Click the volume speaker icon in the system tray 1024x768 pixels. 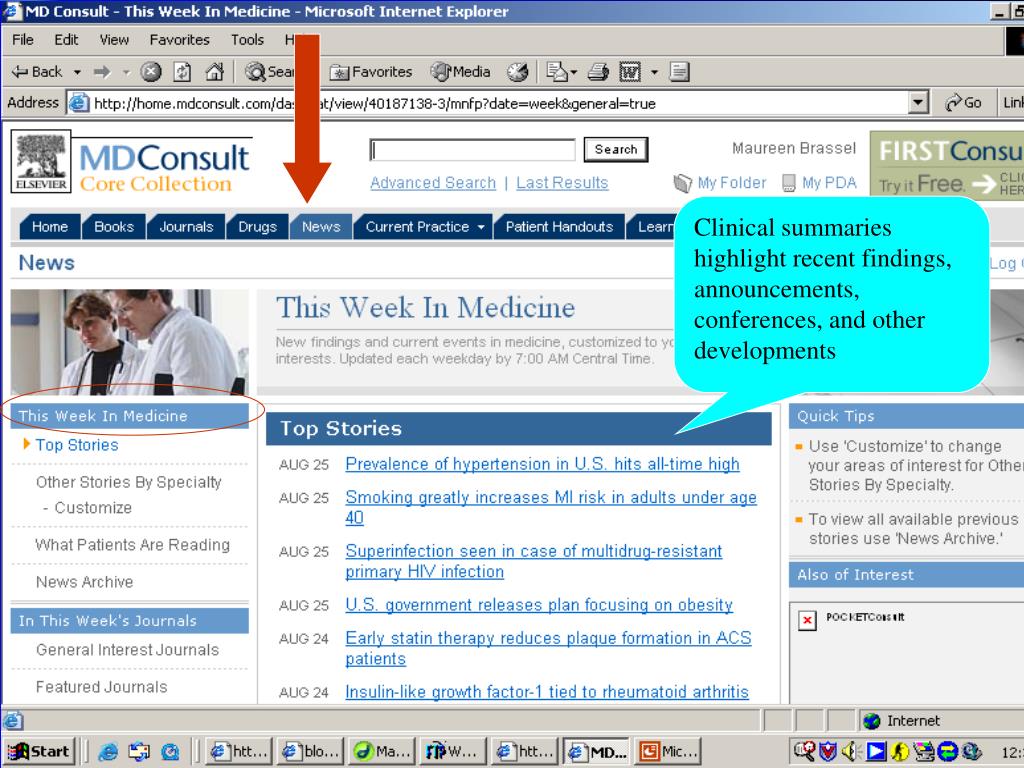[850, 752]
